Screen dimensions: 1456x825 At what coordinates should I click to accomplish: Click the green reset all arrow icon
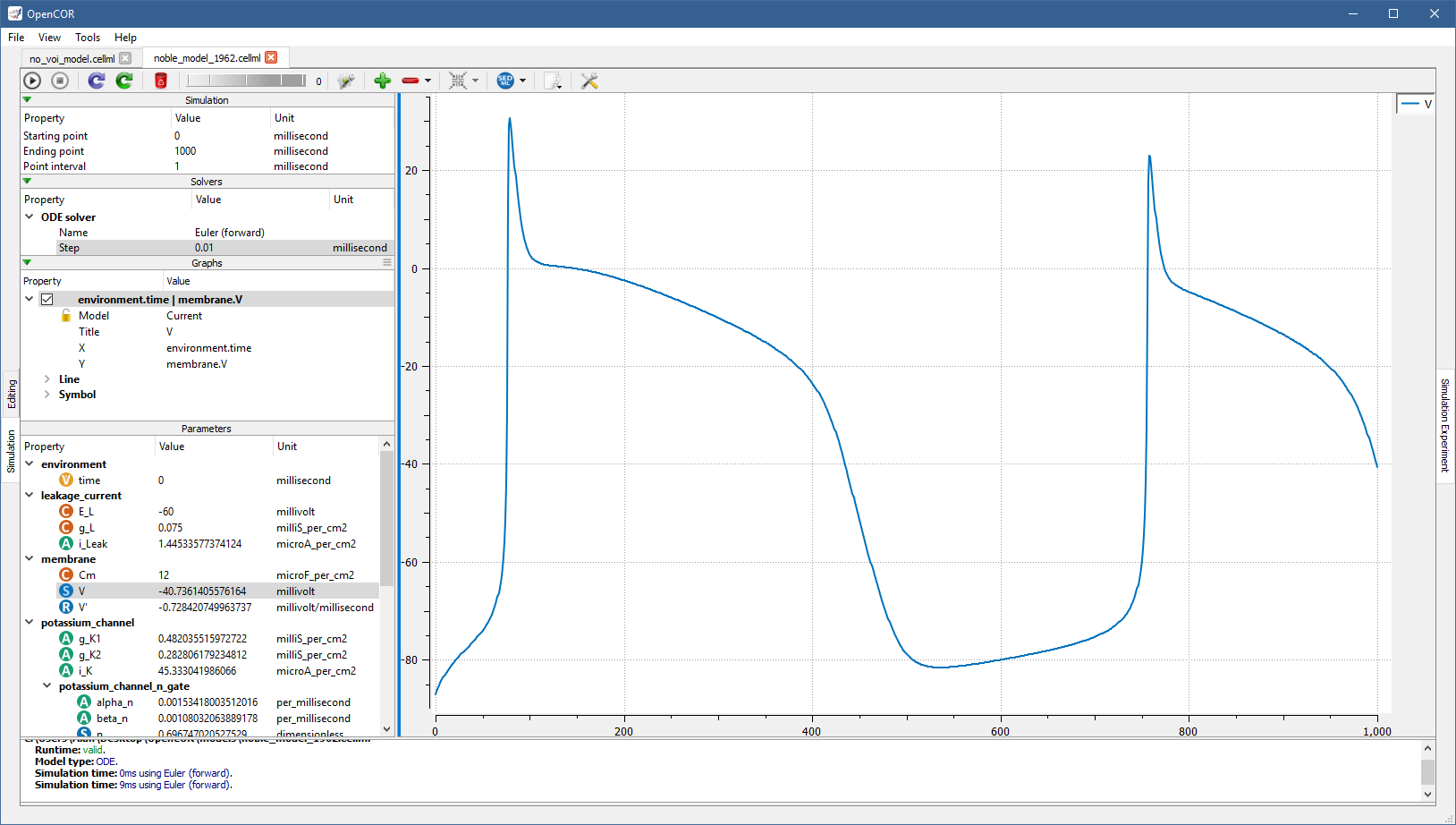[124, 81]
